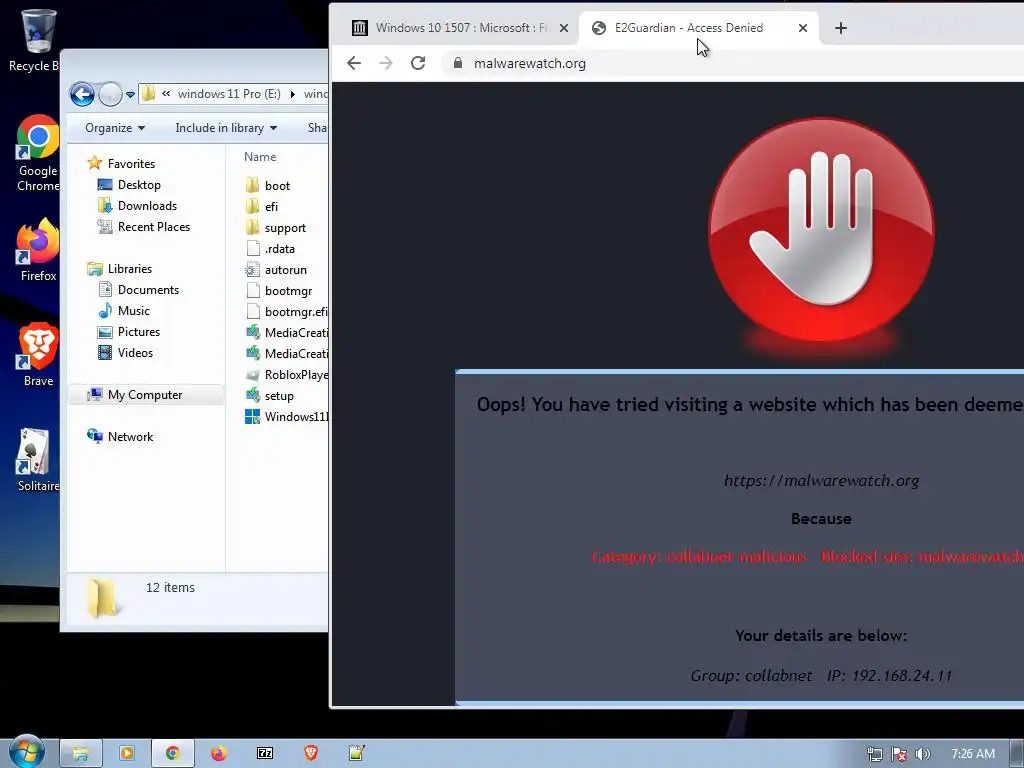This screenshot has width=1024, height=768.
Task: Open Brave from the taskbar
Action: coord(311,754)
